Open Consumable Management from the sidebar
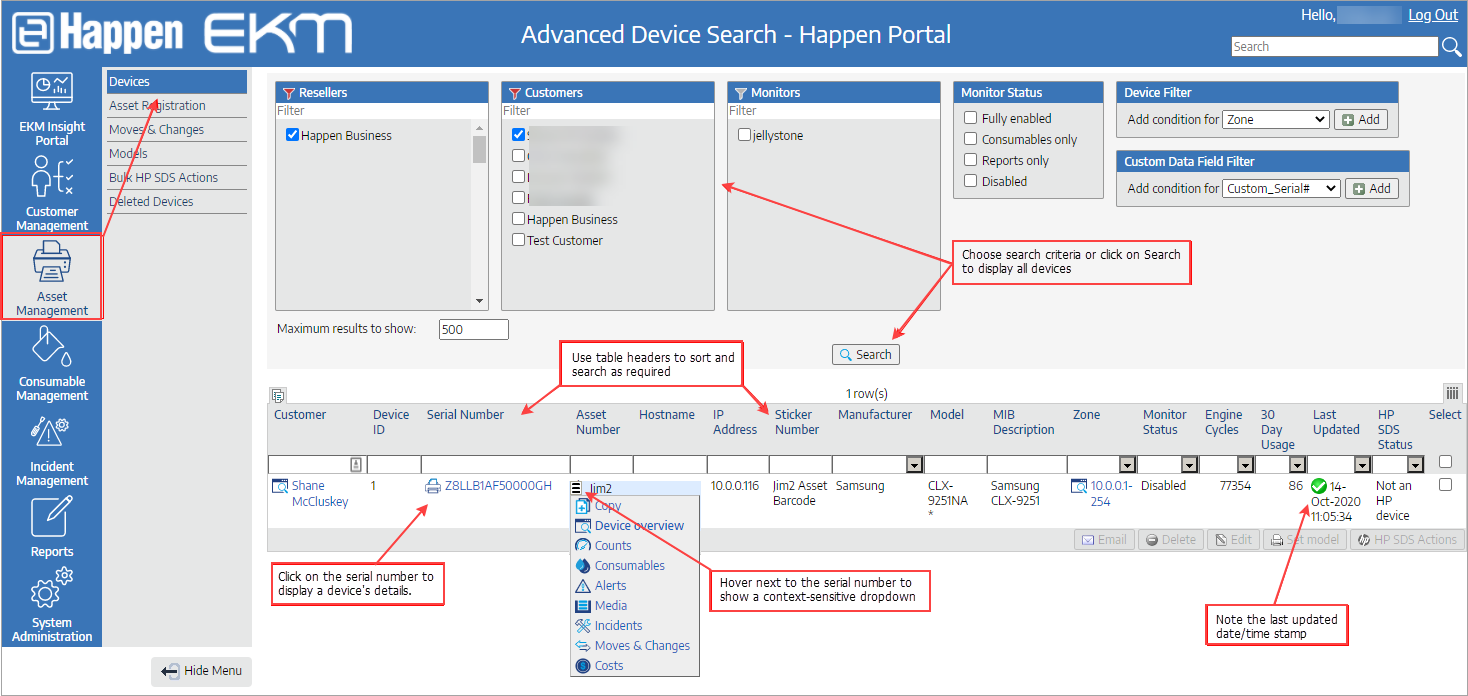Screen dimensions: 1468x696 (x=52, y=347)
